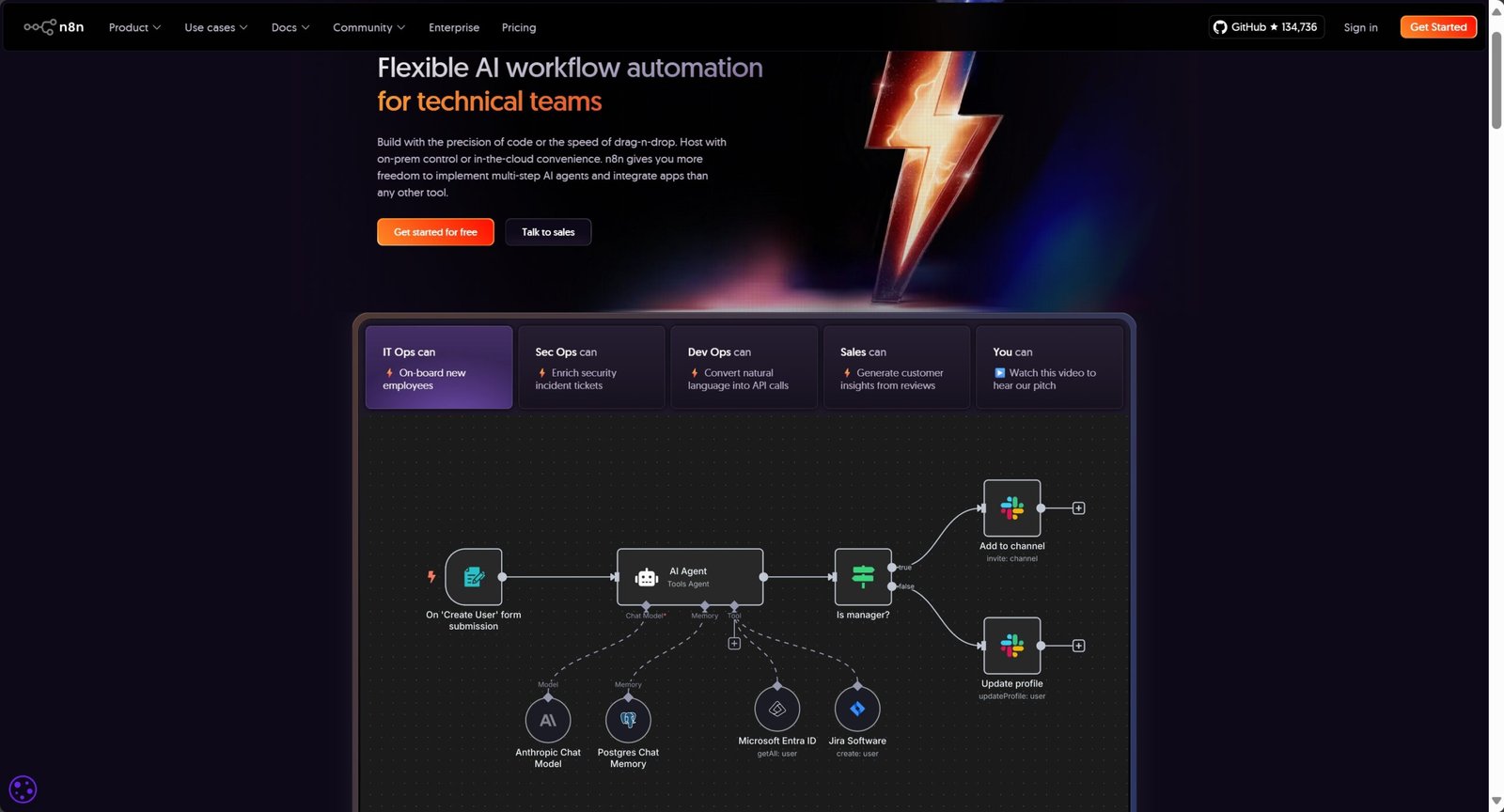Screen dimensions: 1504x812
Task: Click the true output of Is manager?
Action: 892,568
